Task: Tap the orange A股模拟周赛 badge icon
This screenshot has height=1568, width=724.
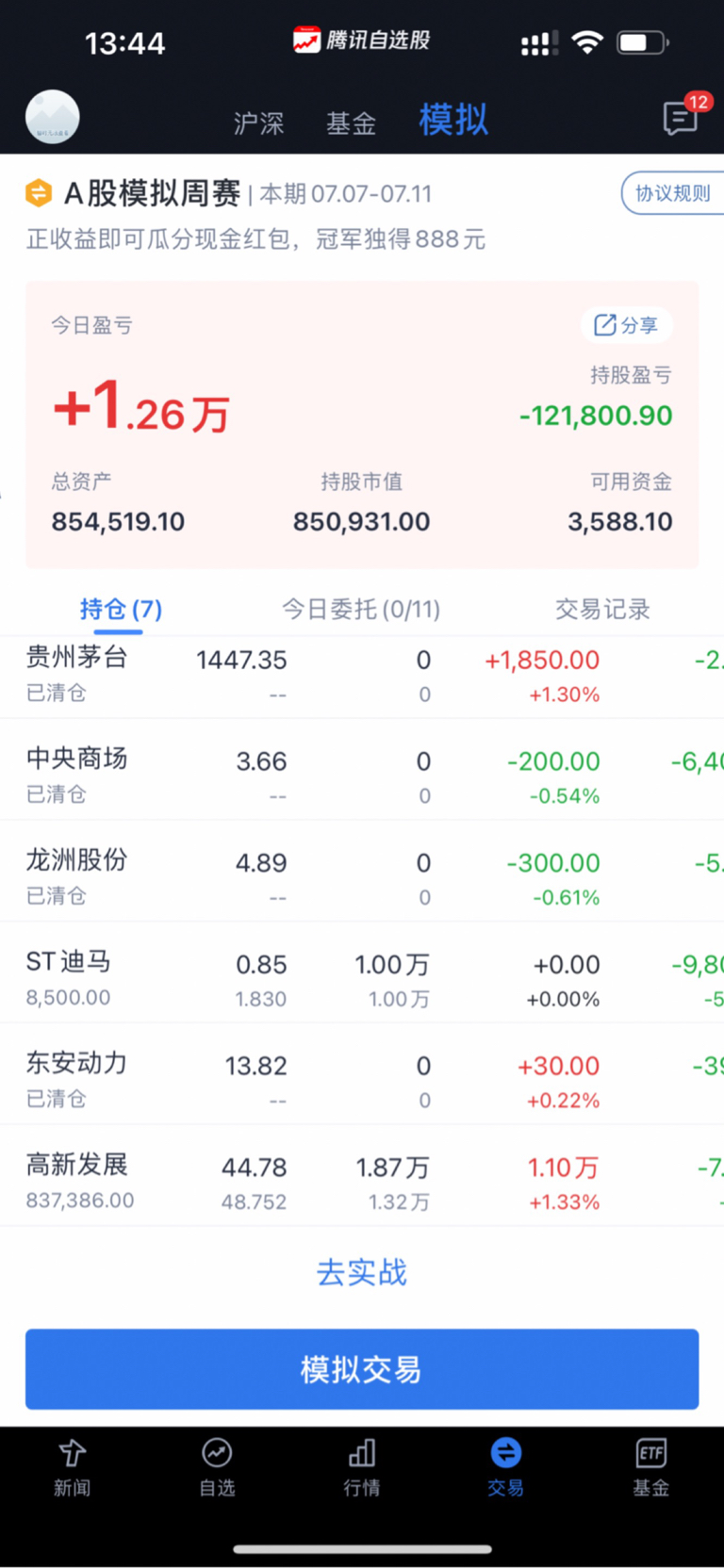Action: pyautogui.click(x=38, y=194)
